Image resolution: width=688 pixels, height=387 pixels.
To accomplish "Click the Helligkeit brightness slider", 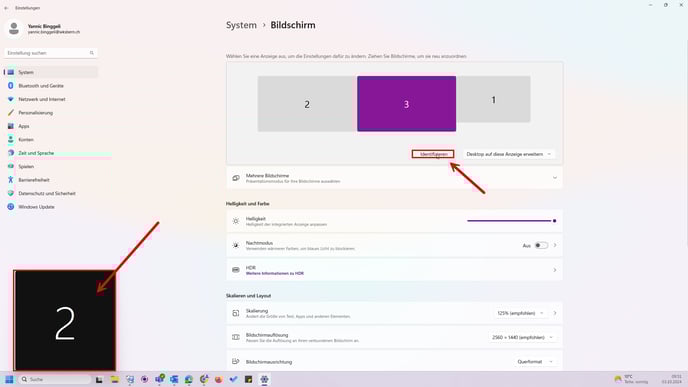I will tap(512, 221).
